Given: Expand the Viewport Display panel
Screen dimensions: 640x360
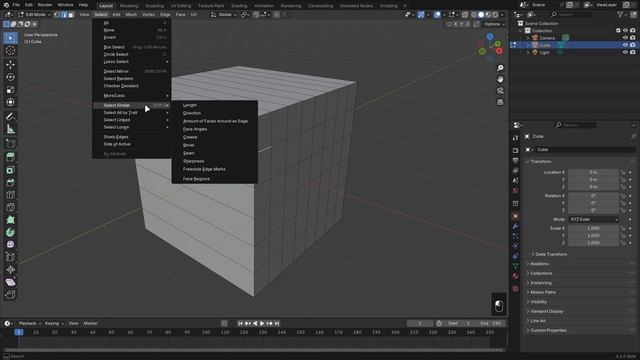Looking at the screenshot, I should click(x=546, y=311).
